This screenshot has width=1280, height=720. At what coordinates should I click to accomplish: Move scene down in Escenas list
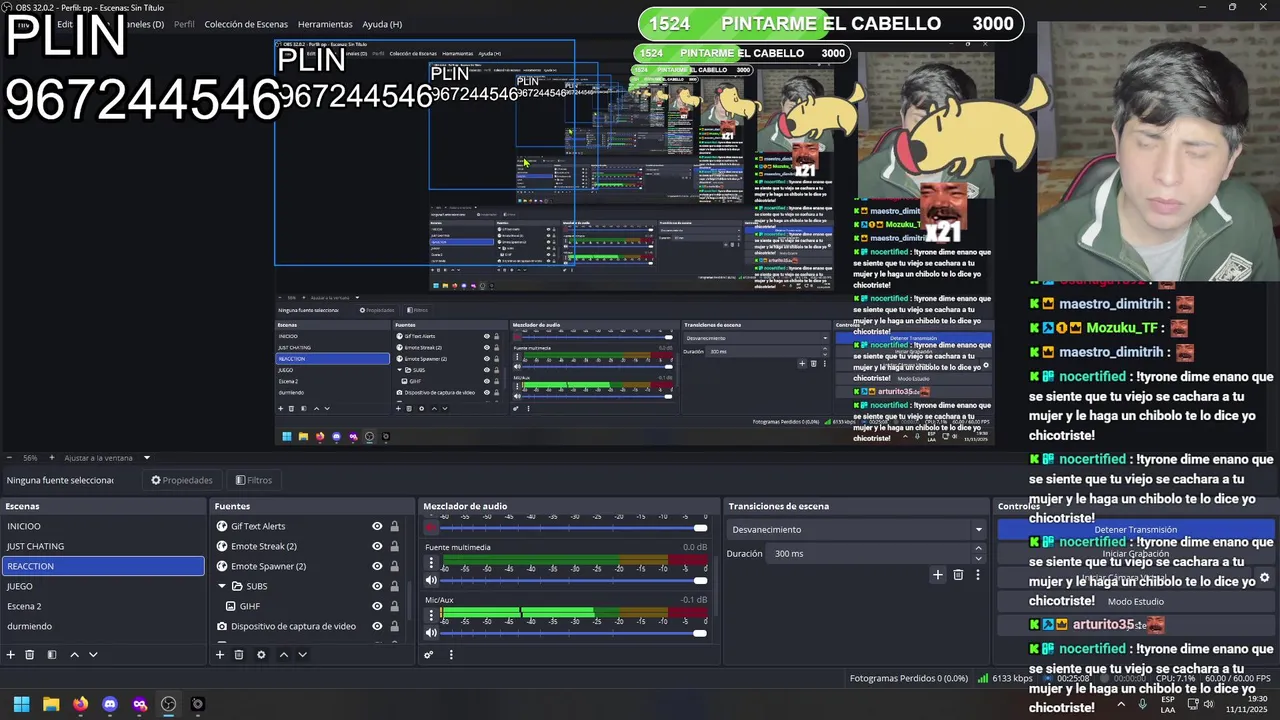(x=93, y=655)
